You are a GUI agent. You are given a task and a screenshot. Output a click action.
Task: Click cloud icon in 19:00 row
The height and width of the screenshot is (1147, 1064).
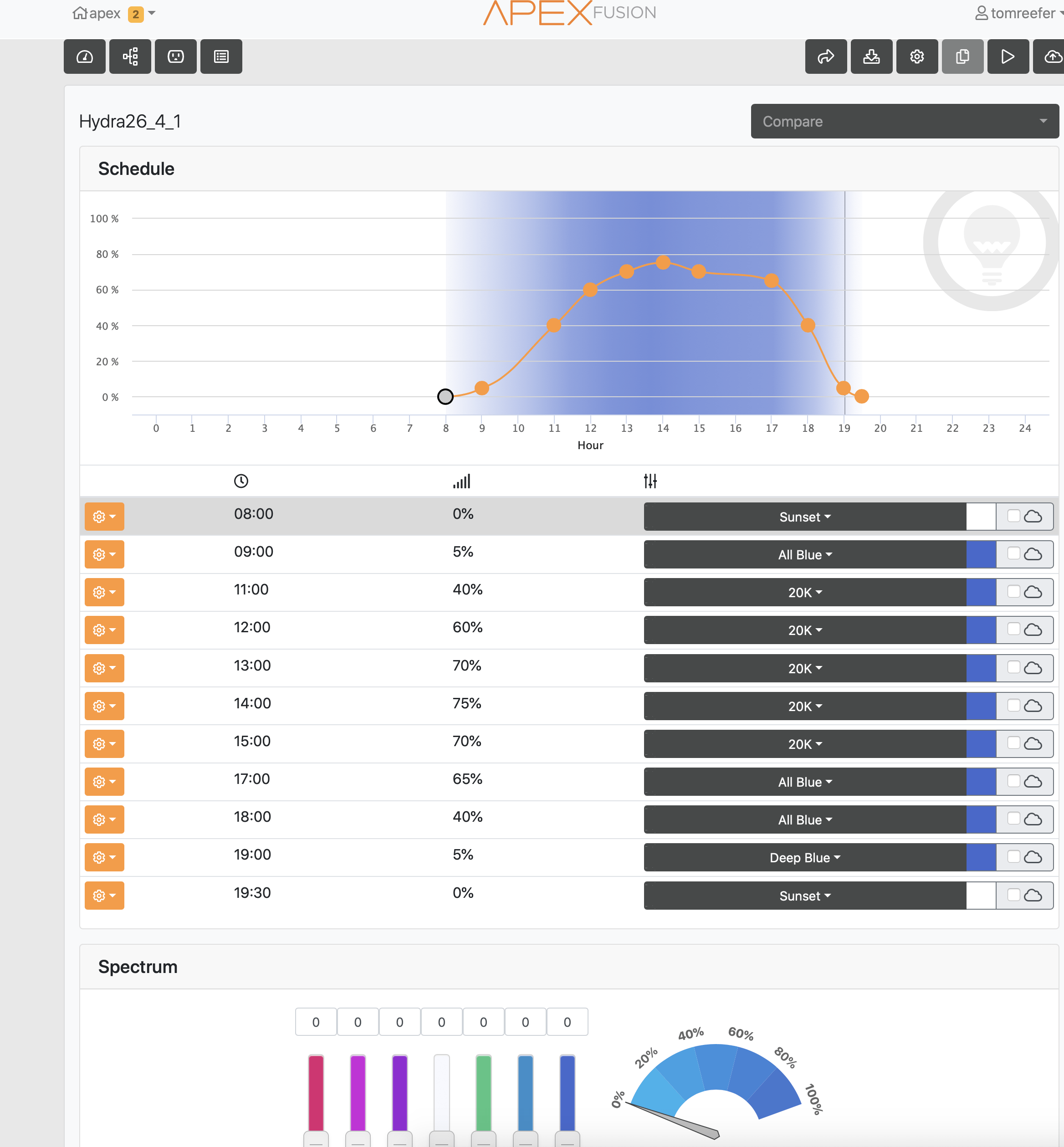(1033, 857)
